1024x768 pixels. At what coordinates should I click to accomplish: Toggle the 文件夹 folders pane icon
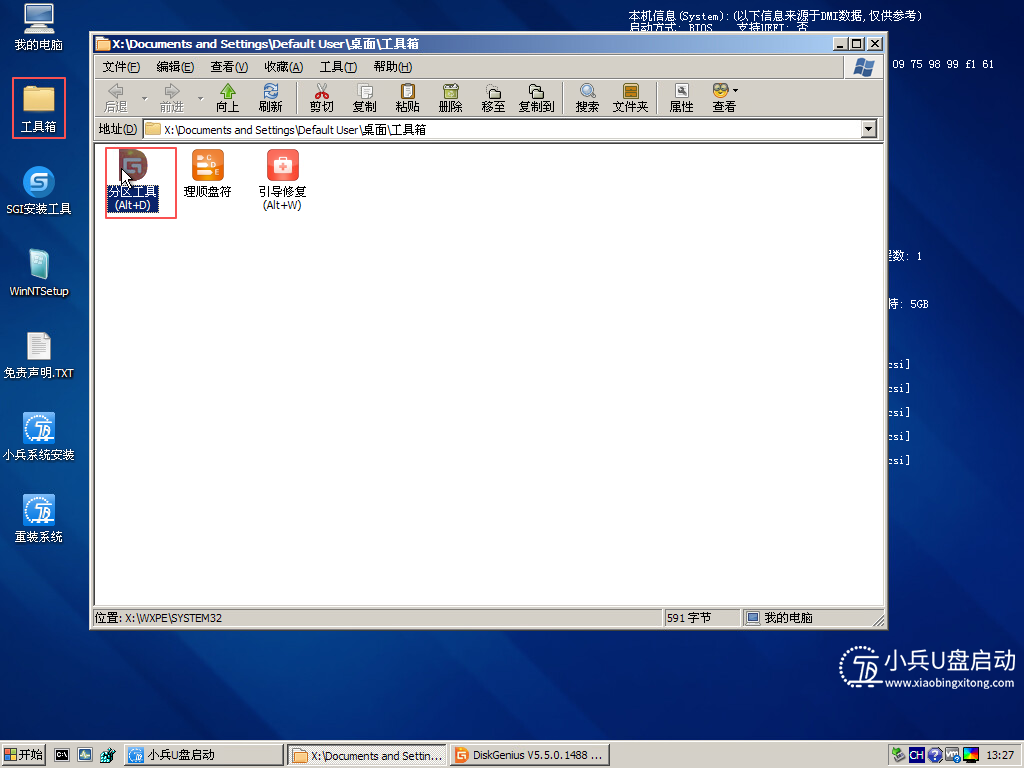(x=630, y=97)
